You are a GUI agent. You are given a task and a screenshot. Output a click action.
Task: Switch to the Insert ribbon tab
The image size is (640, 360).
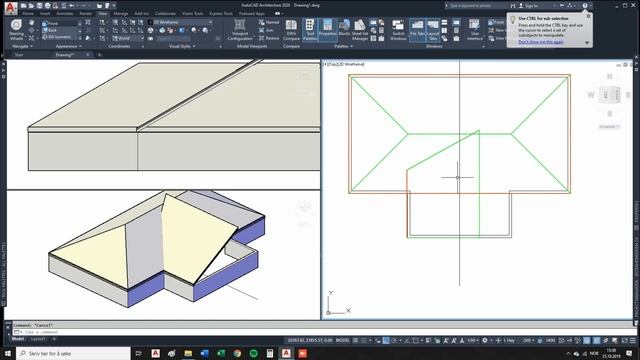pos(45,13)
